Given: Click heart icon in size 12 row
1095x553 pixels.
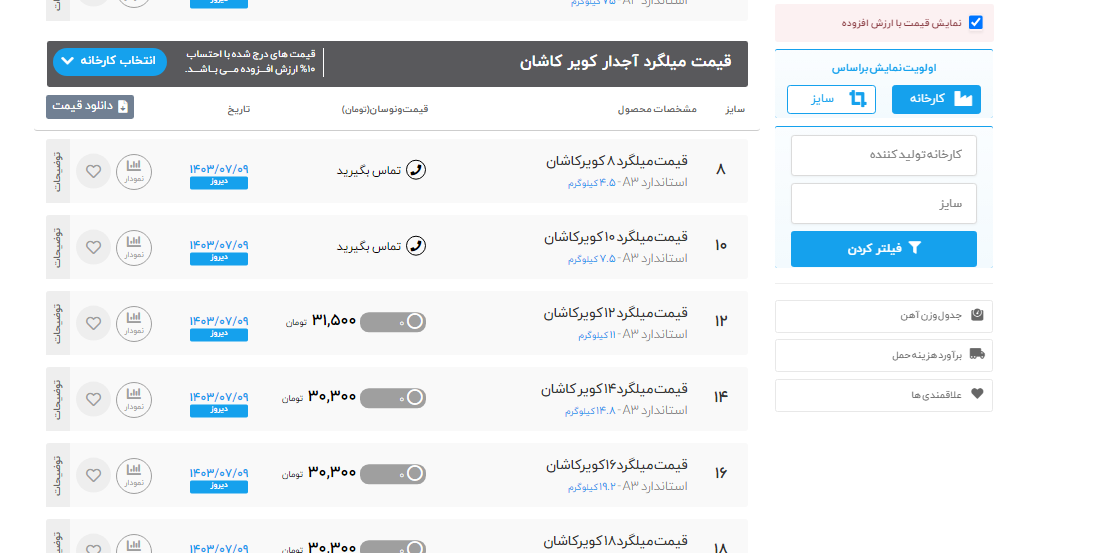Looking at the screenshot, I should click(x=93, y=323).
